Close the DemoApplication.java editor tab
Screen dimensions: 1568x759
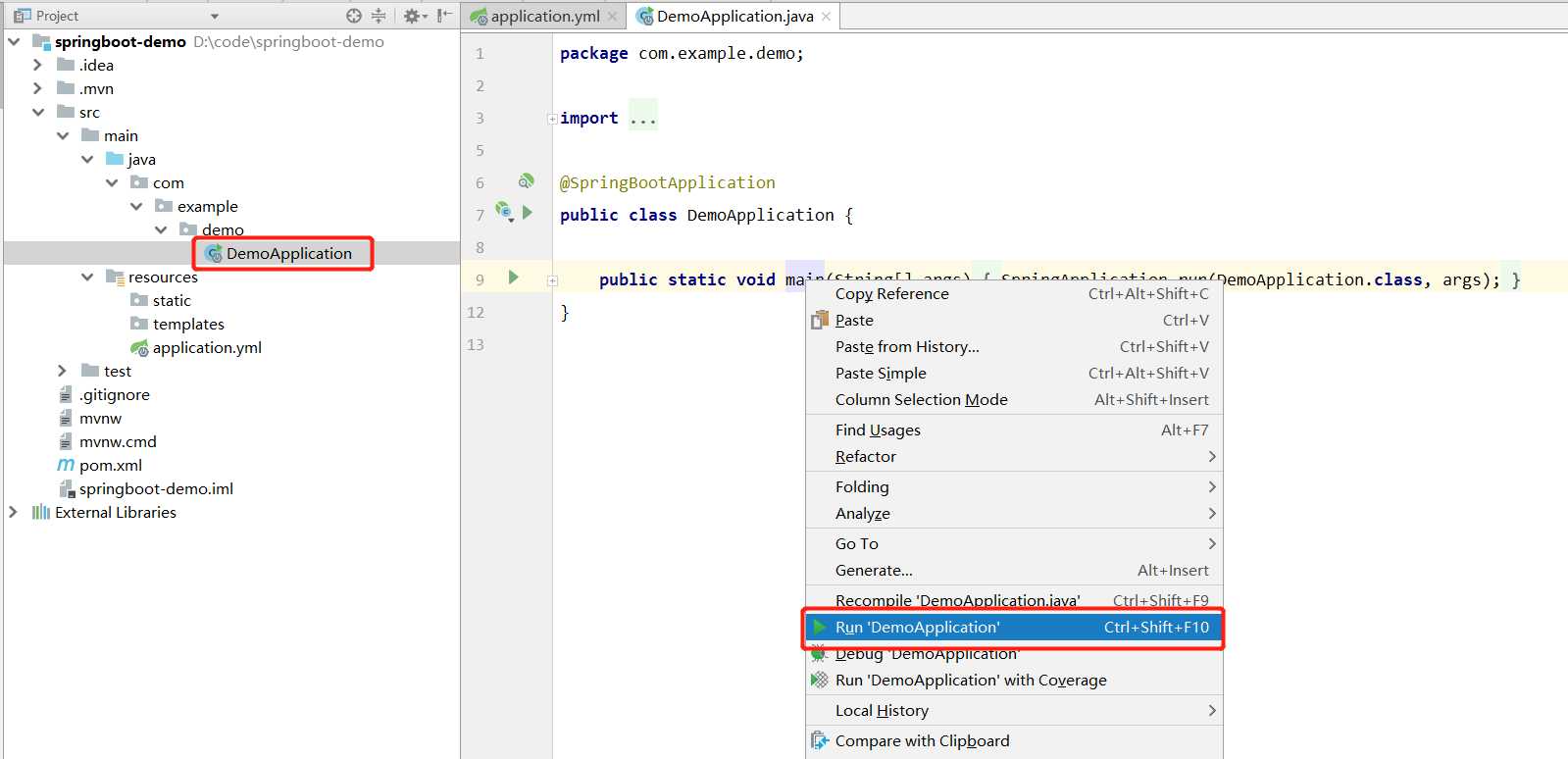tap(827, 16)
